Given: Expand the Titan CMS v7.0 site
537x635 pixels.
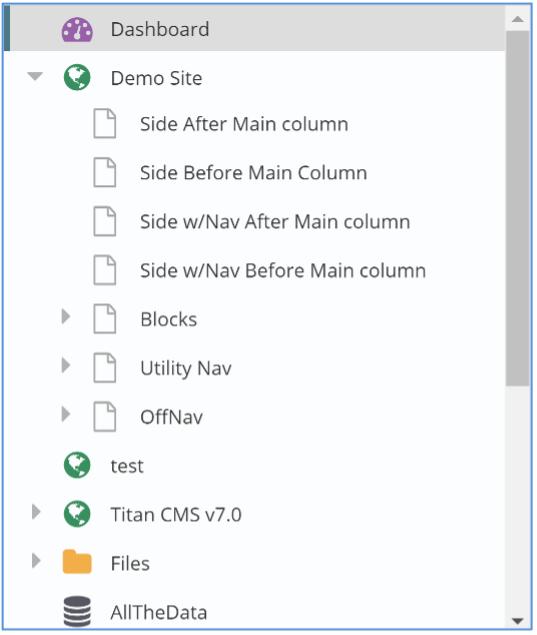Looking at the screenshot, I should 36,512.
